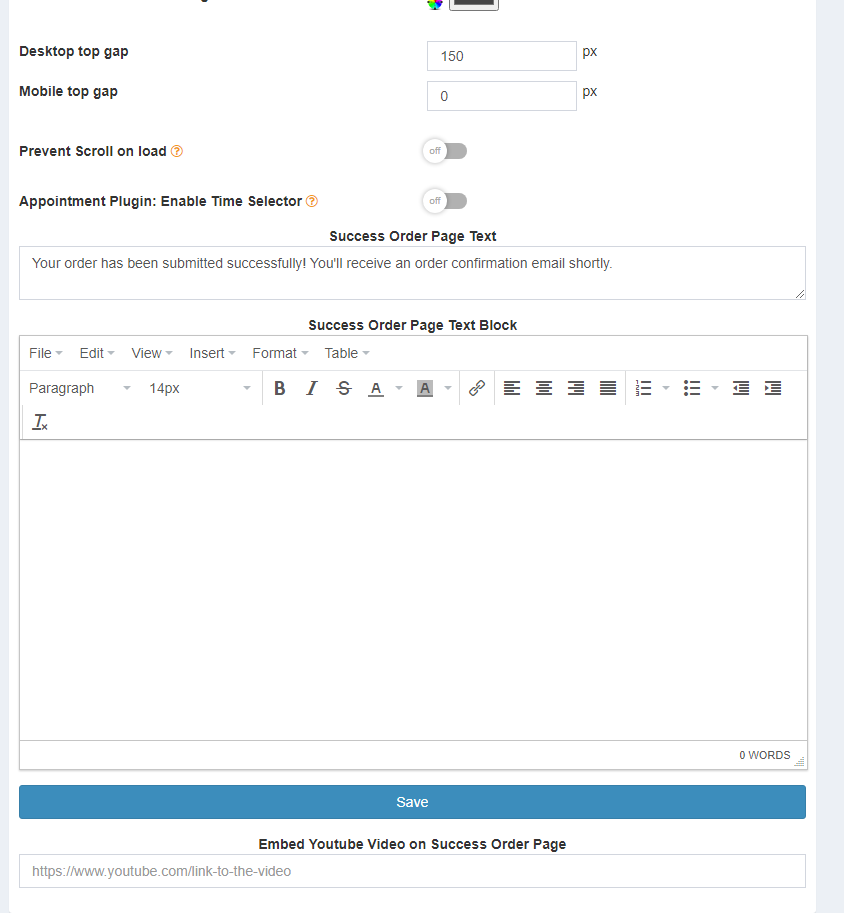The image size is (844, 913).
Task: Click the editor resize handle beside word count
Action: [x=800, y=761]
